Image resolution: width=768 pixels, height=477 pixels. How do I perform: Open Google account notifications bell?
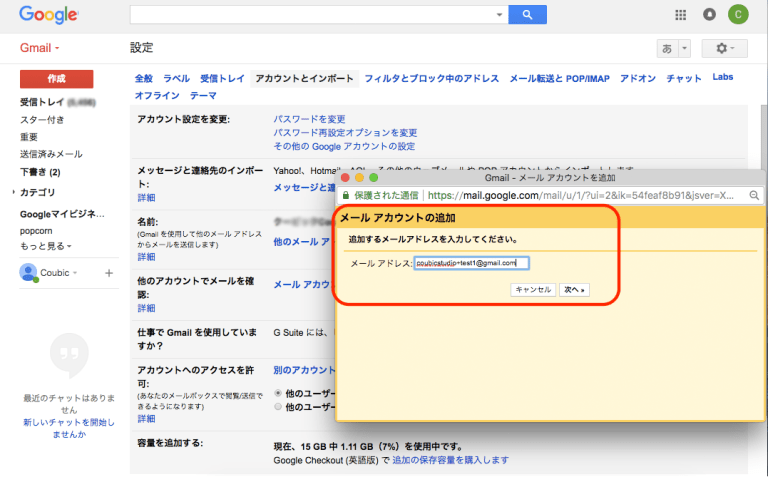709,15
